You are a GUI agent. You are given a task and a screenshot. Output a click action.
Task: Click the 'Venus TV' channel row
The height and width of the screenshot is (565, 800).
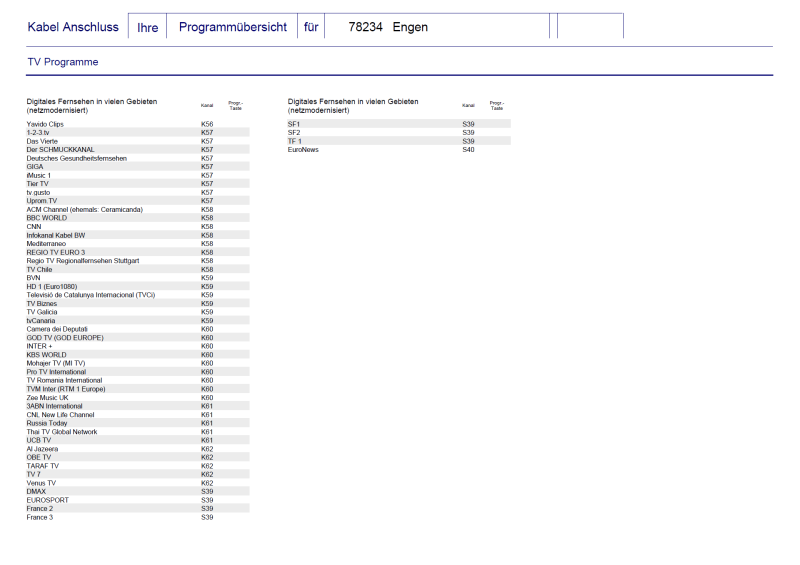pyautogui.click(x=138, y=483)
